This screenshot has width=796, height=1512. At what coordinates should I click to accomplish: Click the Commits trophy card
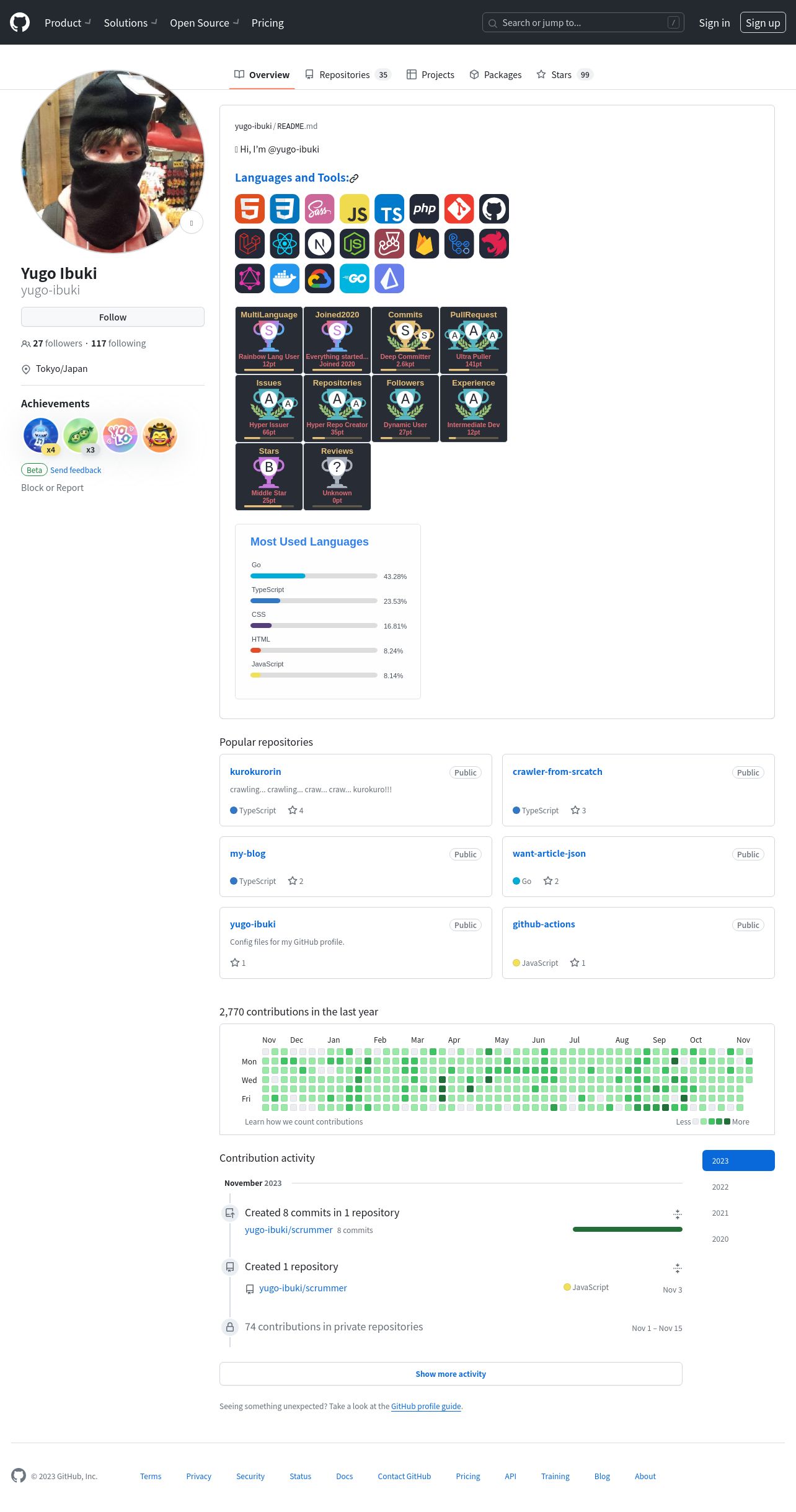click(405, 340)
